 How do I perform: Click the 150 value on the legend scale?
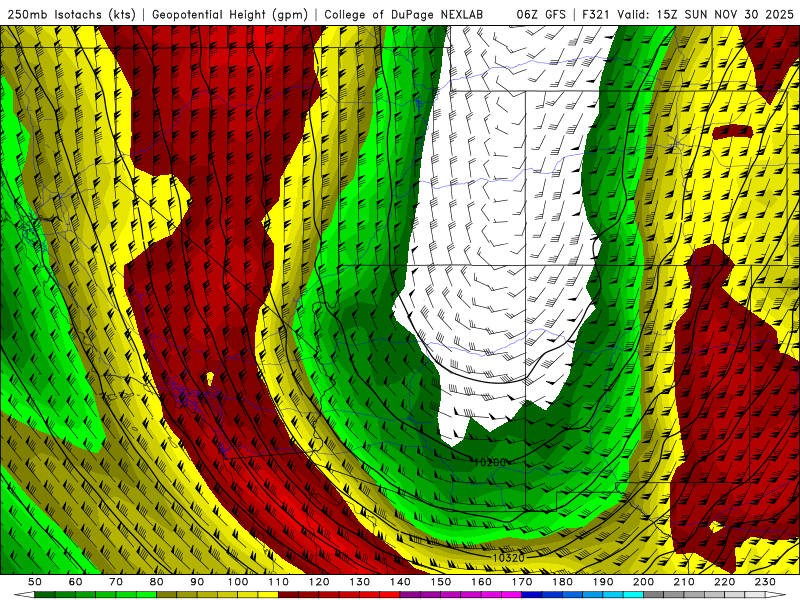click(x=441, y=582)
